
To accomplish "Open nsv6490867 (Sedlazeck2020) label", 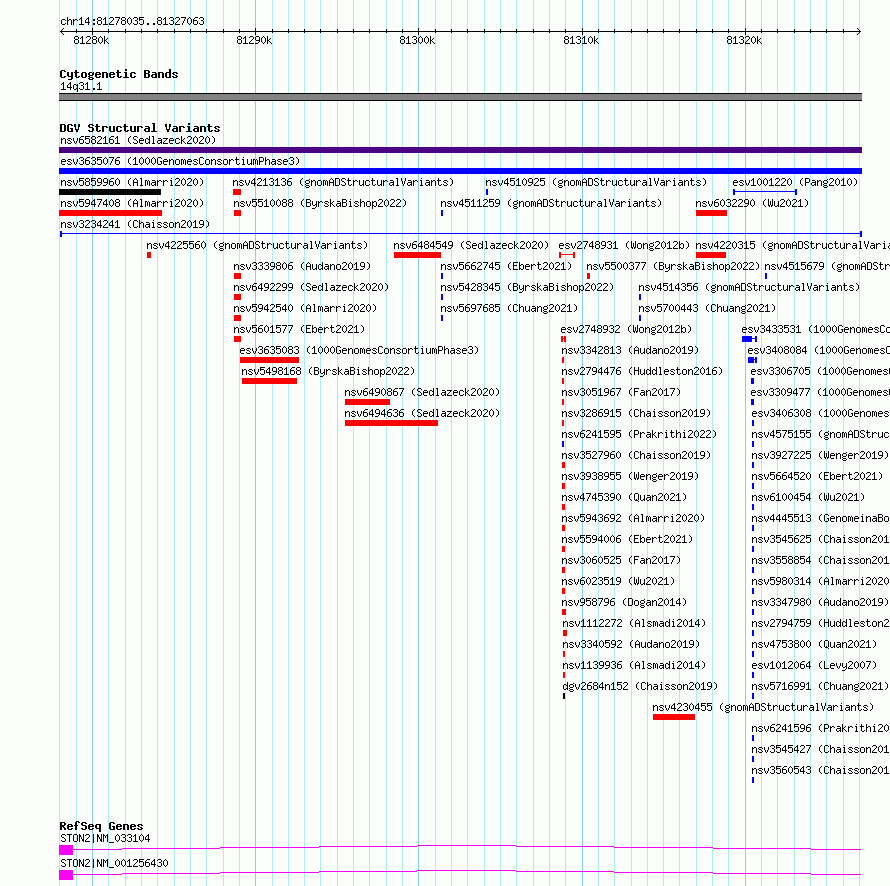I will (x=422, y=392).
